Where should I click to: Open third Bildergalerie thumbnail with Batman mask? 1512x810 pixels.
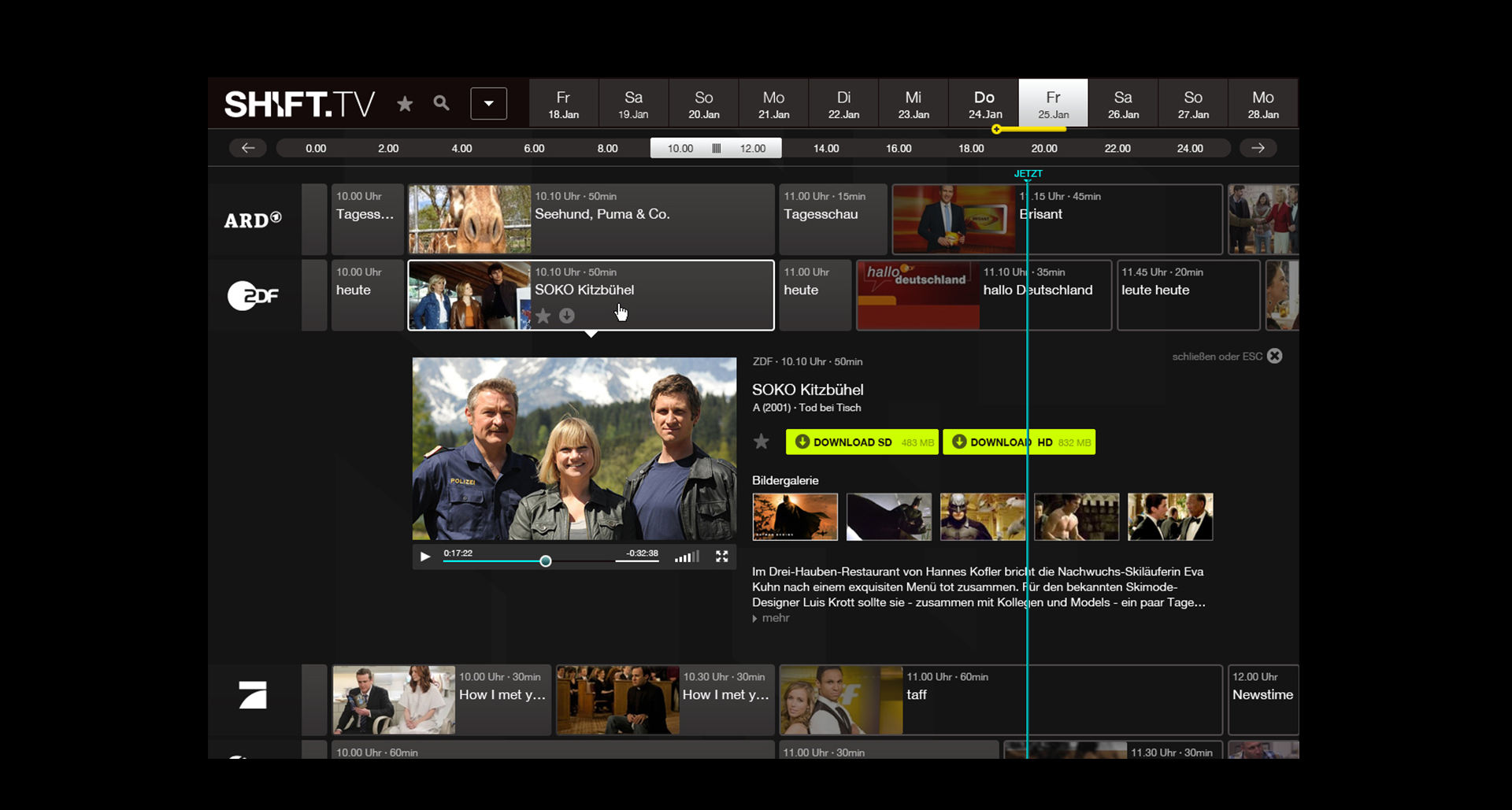[983, 516]
